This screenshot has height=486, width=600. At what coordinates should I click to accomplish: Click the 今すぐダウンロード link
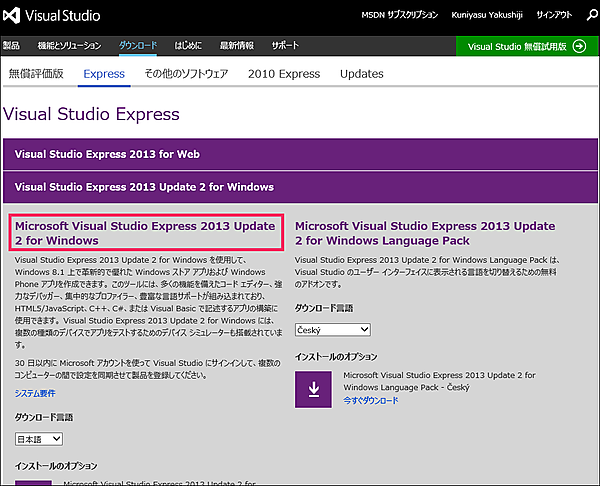(368, 400)
